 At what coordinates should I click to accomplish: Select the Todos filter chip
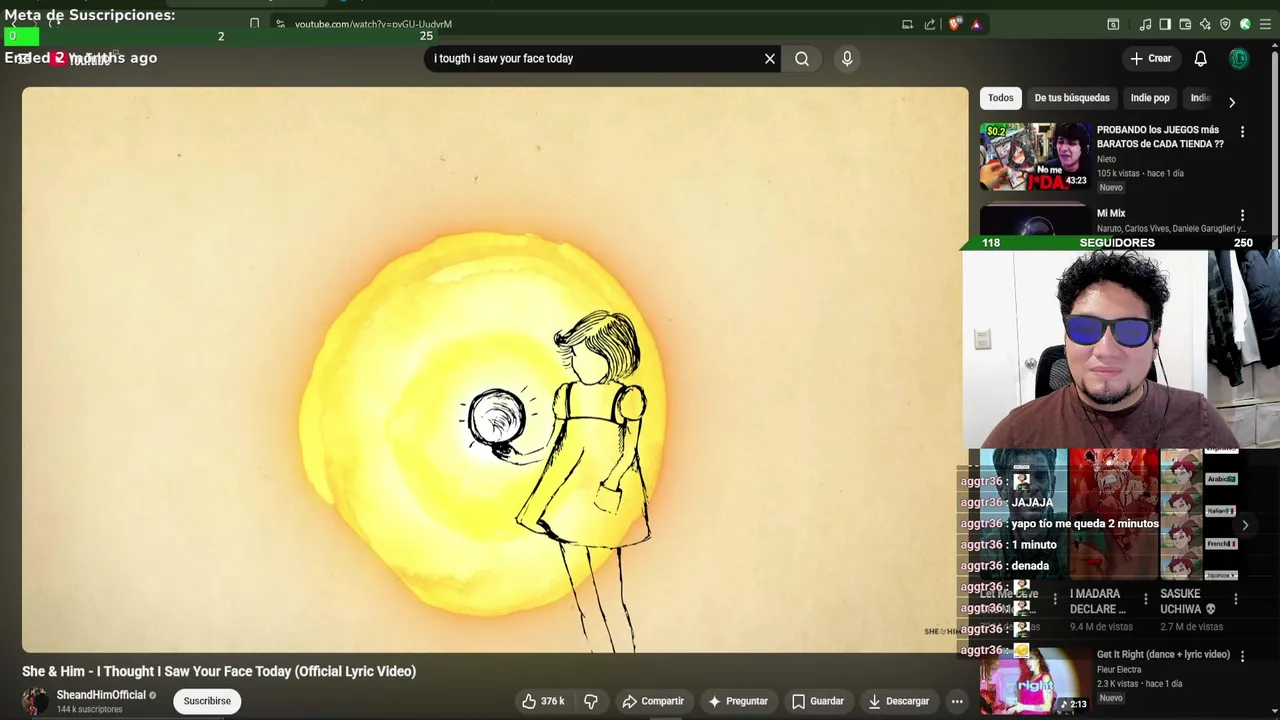click(x=1001, y=98)
